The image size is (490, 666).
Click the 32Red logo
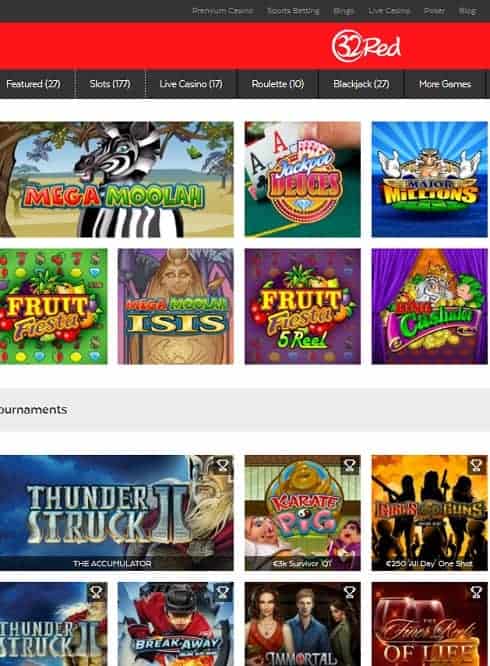point(366,46)
